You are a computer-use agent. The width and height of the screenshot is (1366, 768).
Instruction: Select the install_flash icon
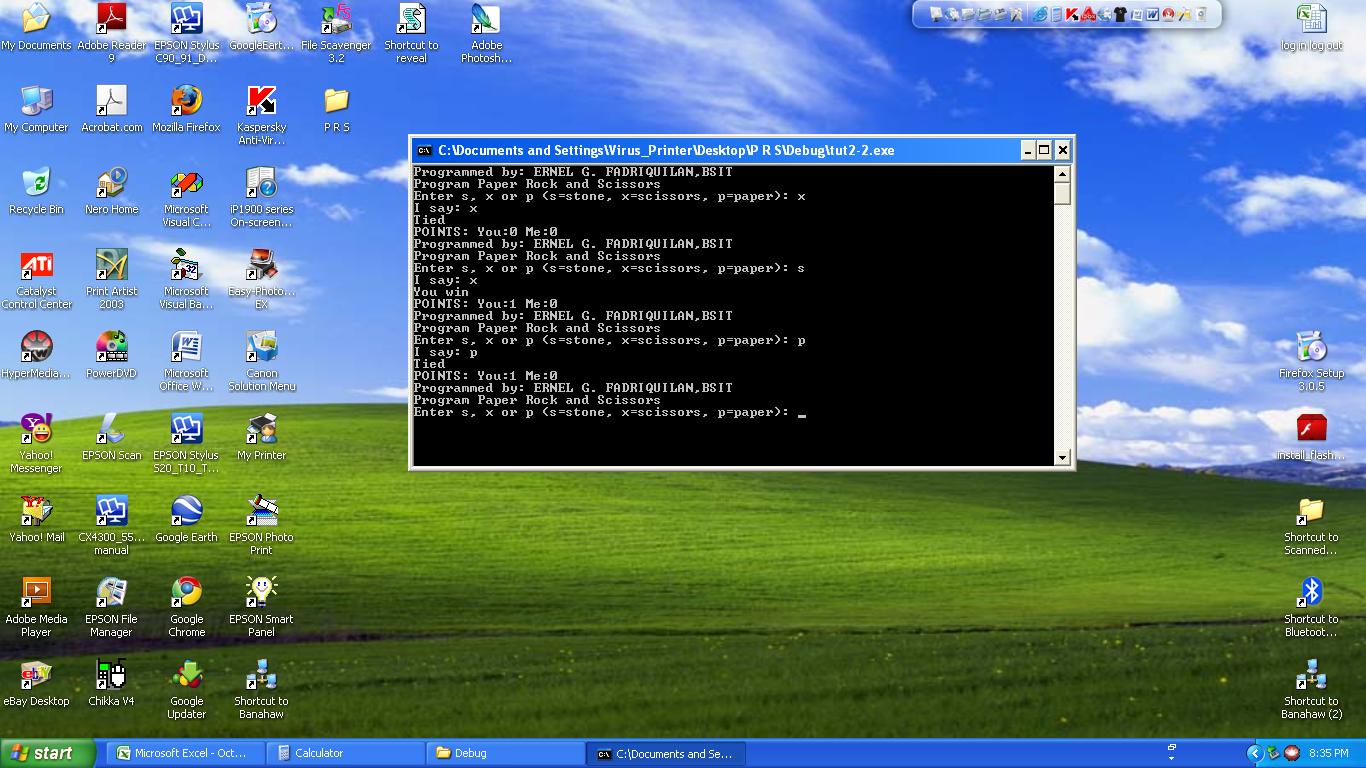coord(1311,437)
